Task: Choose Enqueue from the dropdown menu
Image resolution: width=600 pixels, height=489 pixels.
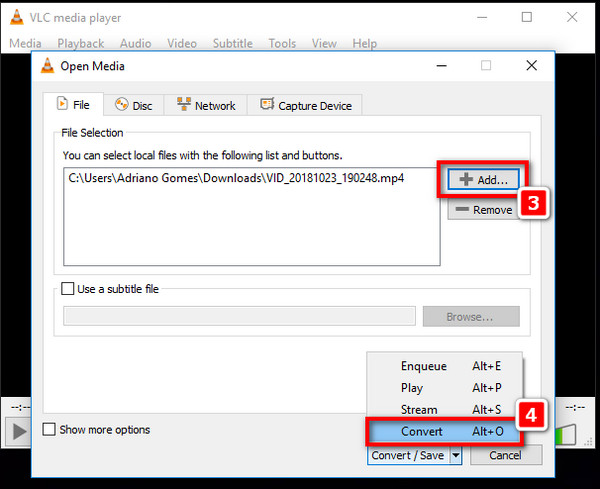Action: [x=444, y=366]
